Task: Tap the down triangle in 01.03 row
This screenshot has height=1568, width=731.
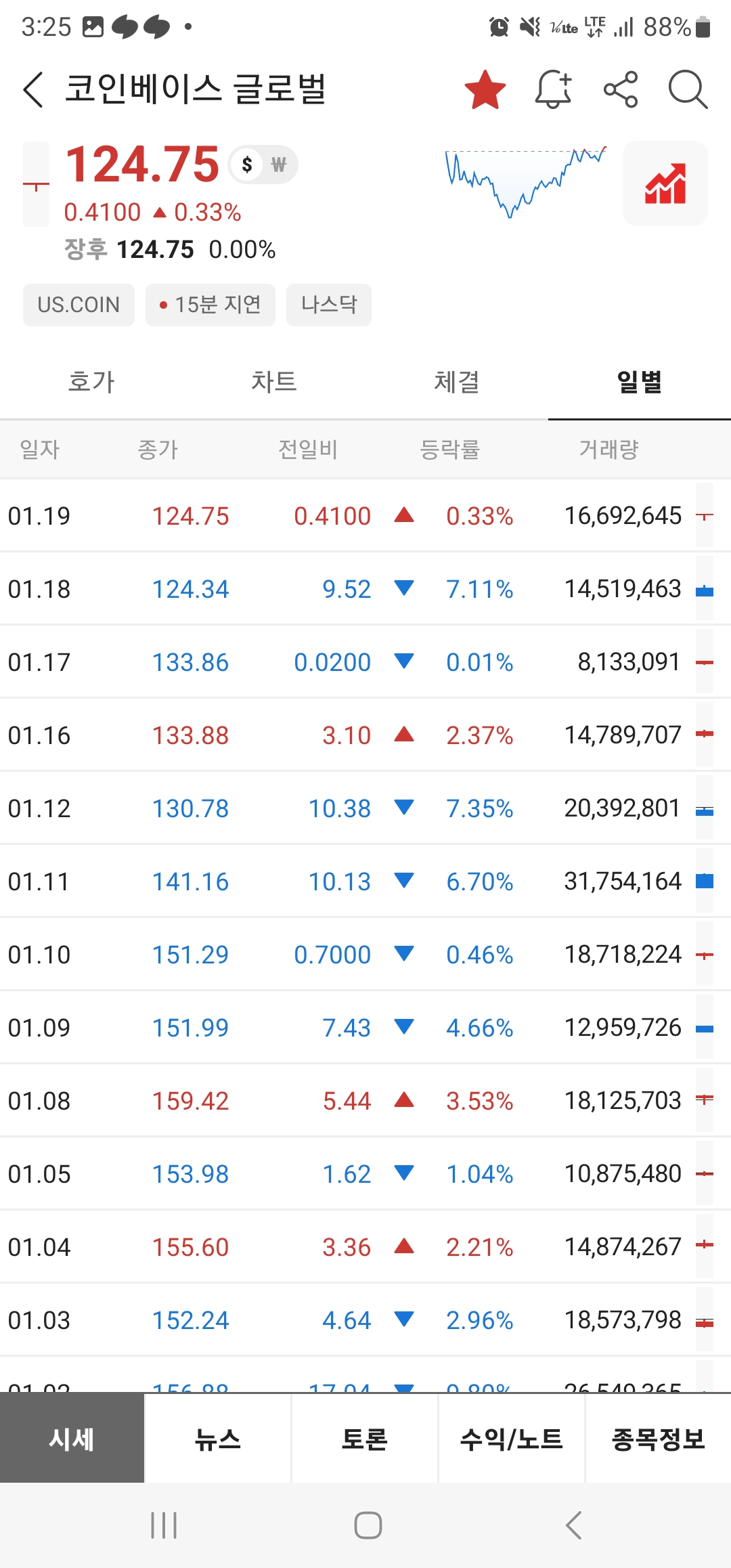Action: coord(404,1319)
